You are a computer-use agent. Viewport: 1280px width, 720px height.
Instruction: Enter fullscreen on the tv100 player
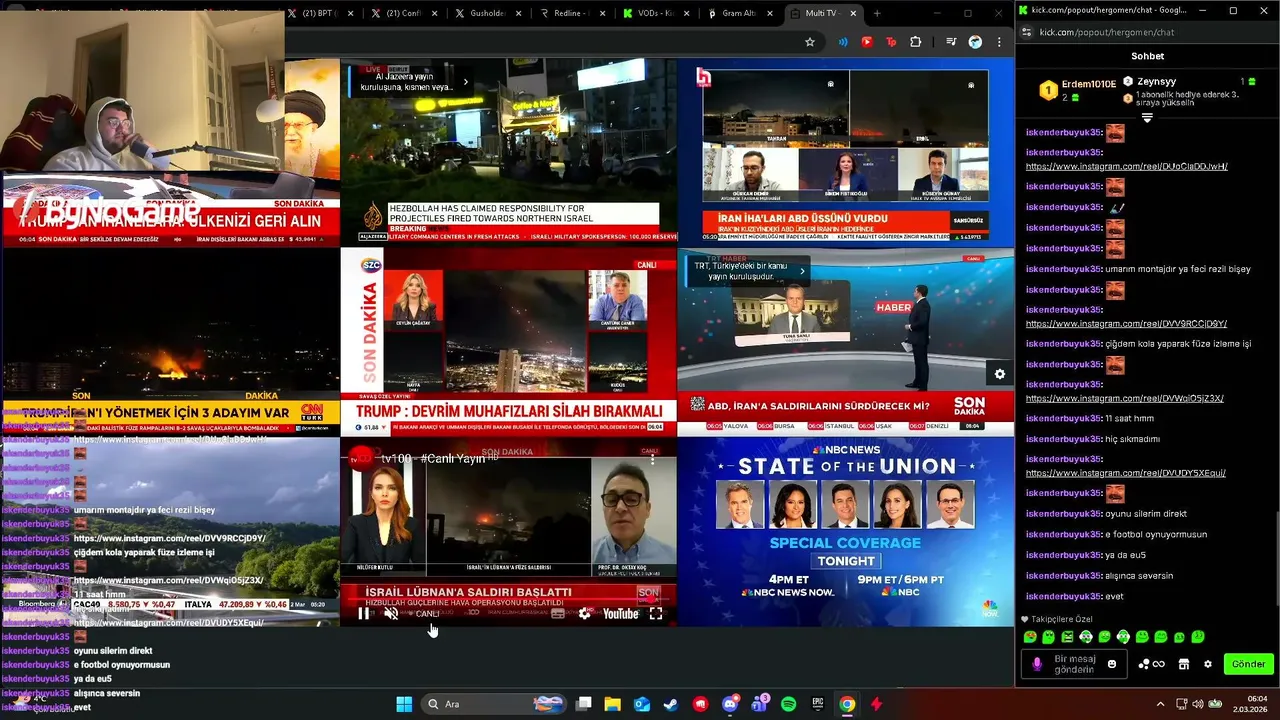click(656, 614)
